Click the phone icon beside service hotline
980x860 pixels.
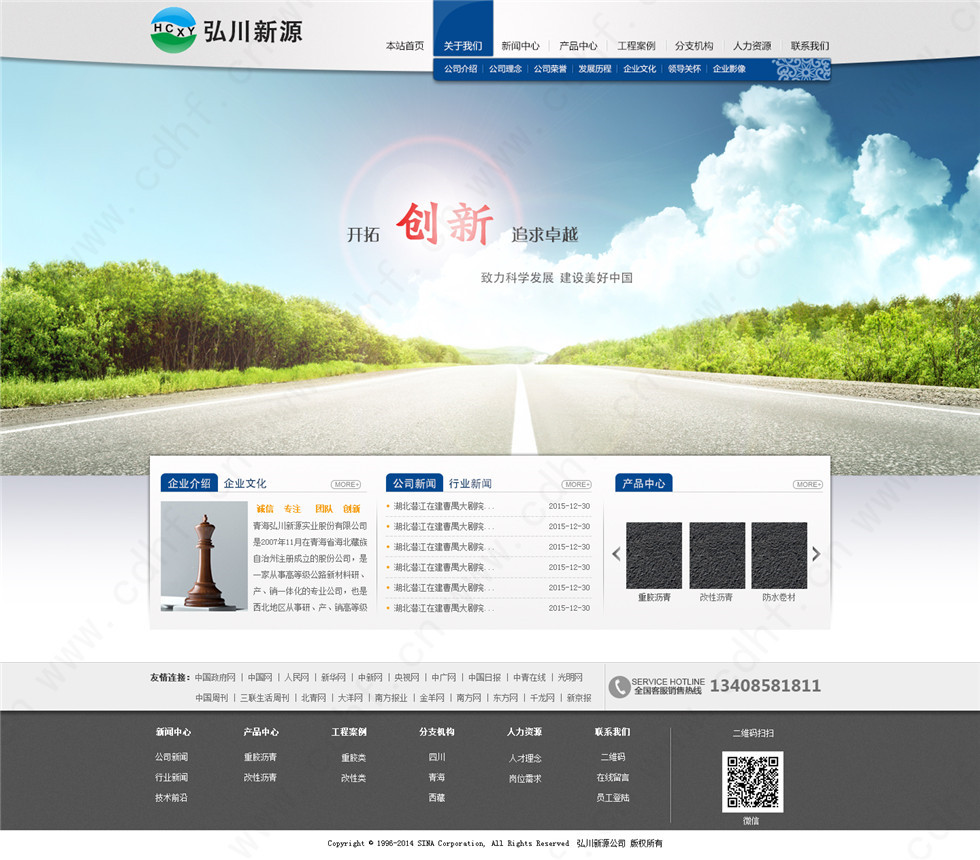[620, 686]
